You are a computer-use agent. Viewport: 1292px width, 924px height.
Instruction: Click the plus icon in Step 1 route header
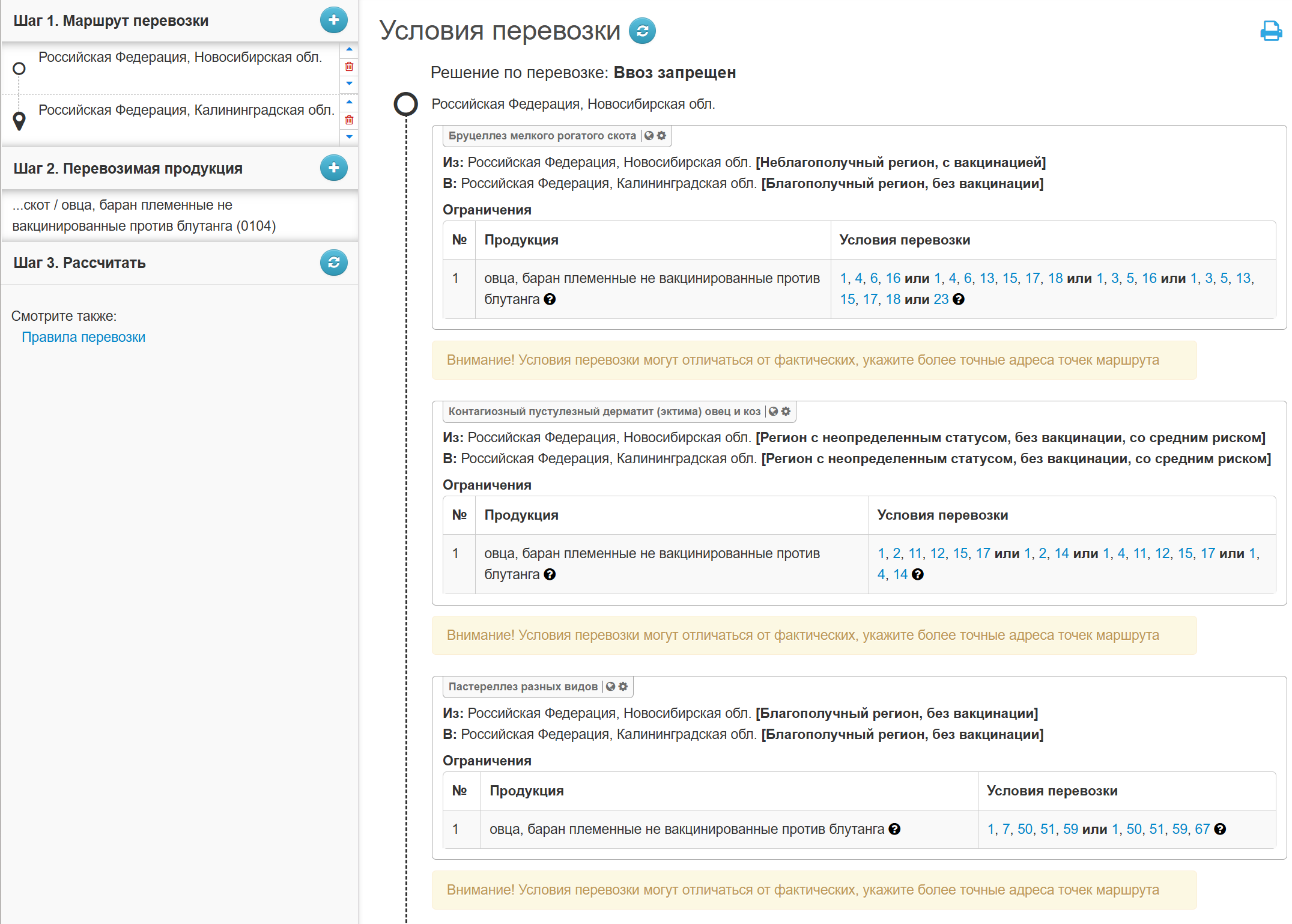(333, 20)
